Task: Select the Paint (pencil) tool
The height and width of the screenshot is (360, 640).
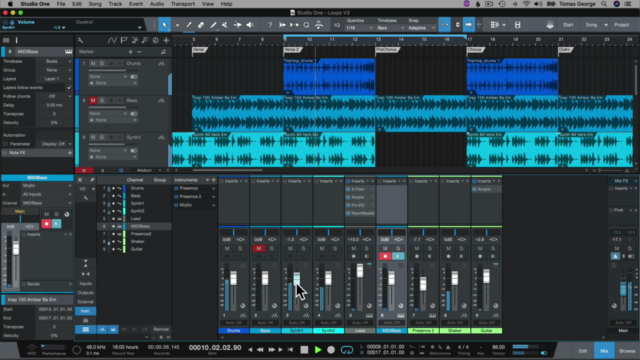Action: (x=213, y=25)
